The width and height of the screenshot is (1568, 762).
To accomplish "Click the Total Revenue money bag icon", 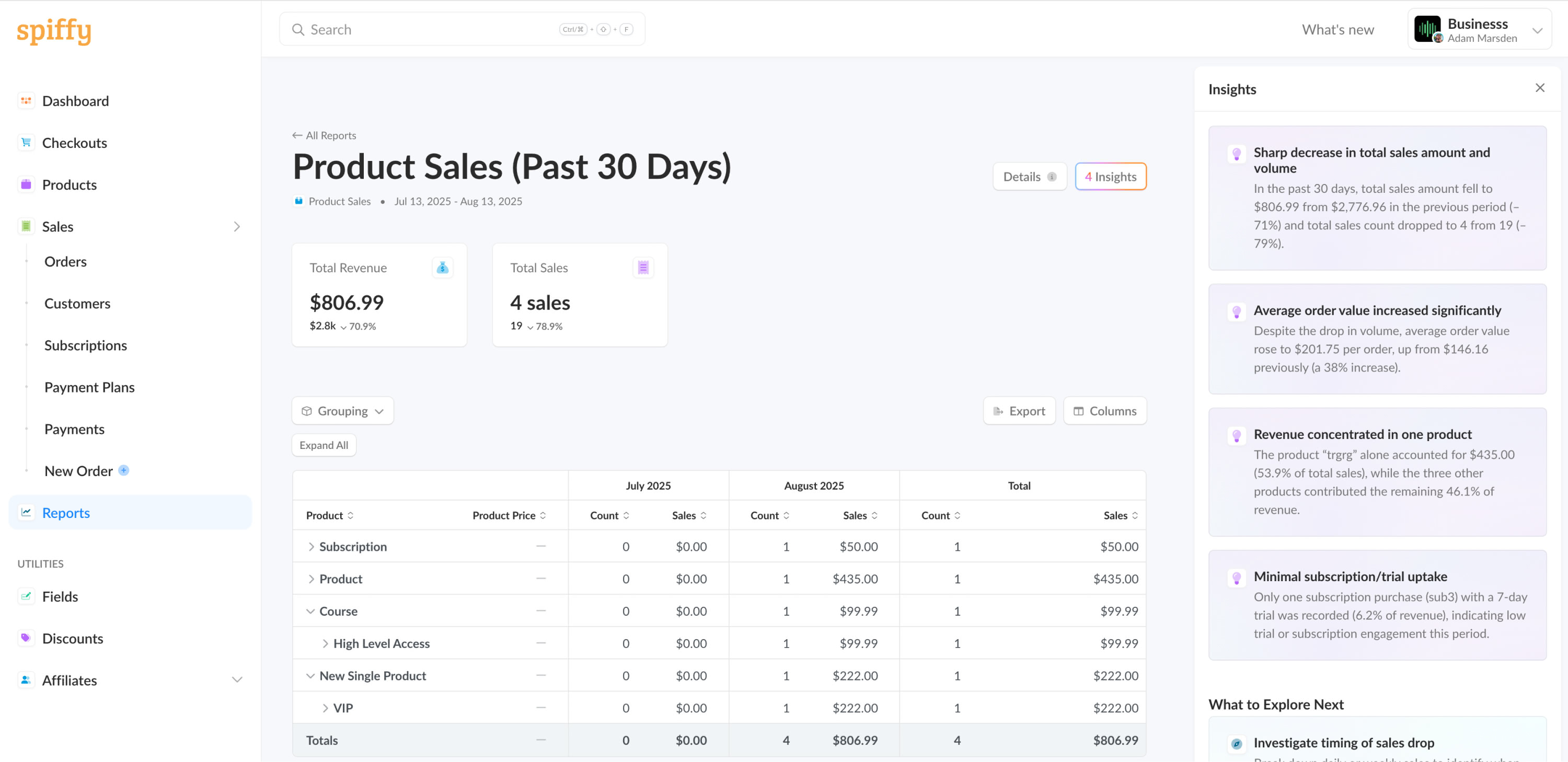I will coord(443,267).
